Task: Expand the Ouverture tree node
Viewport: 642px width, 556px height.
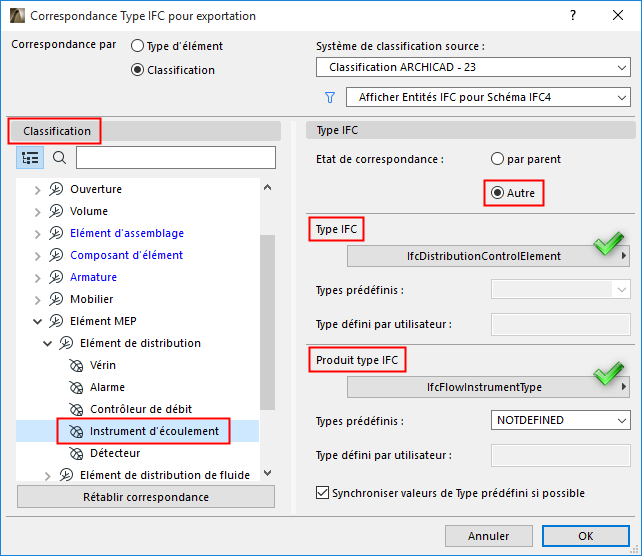Action: (38, 189)
